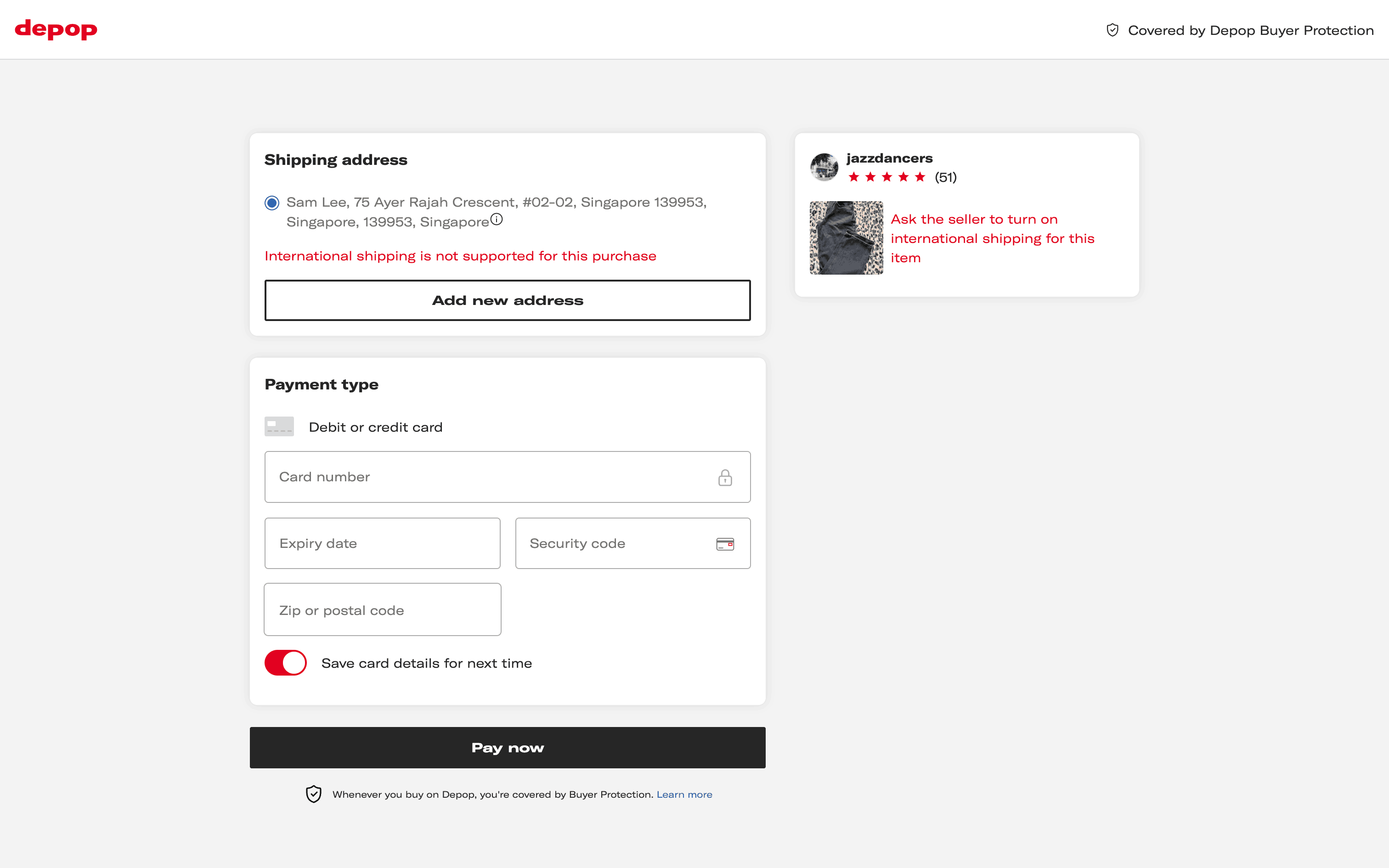Focus the Card number input field
The height and width of the screenshot is (868, 1389).
(x=488, y=477)
